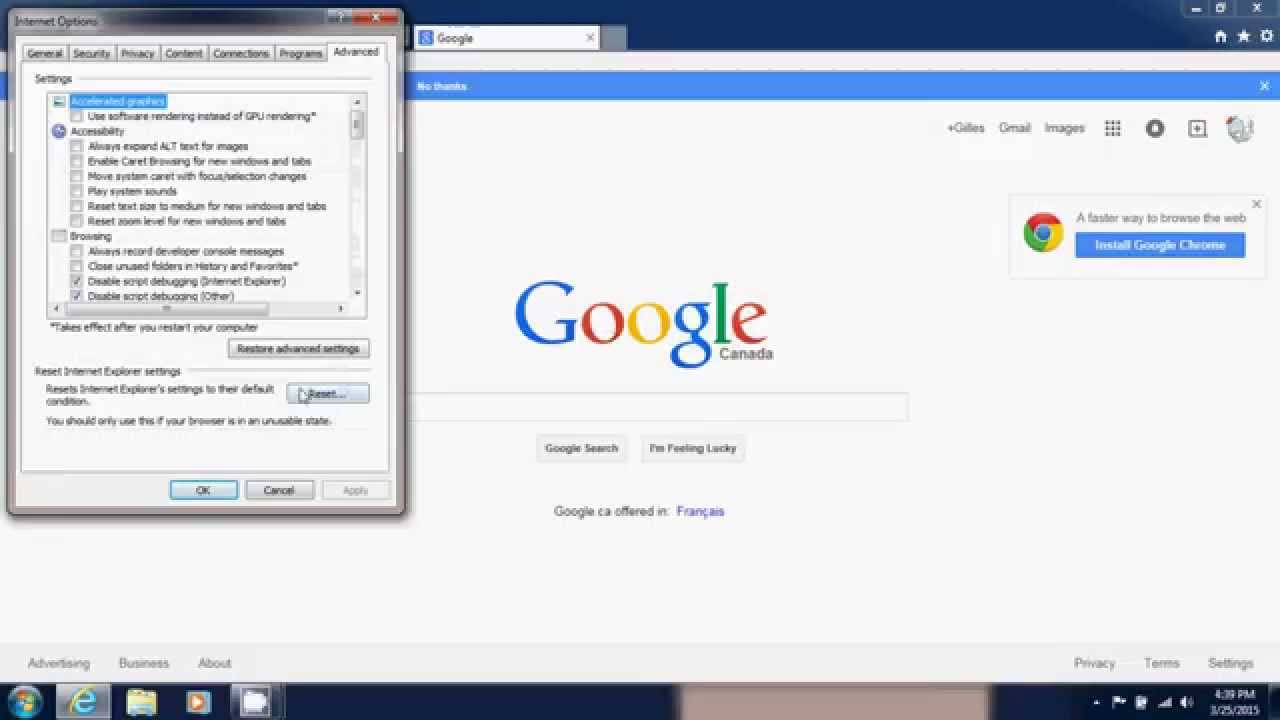This screenshot has height=720, width=1280.
Task: Close the Chrome promo box
Action: (x=1257, y=204)
